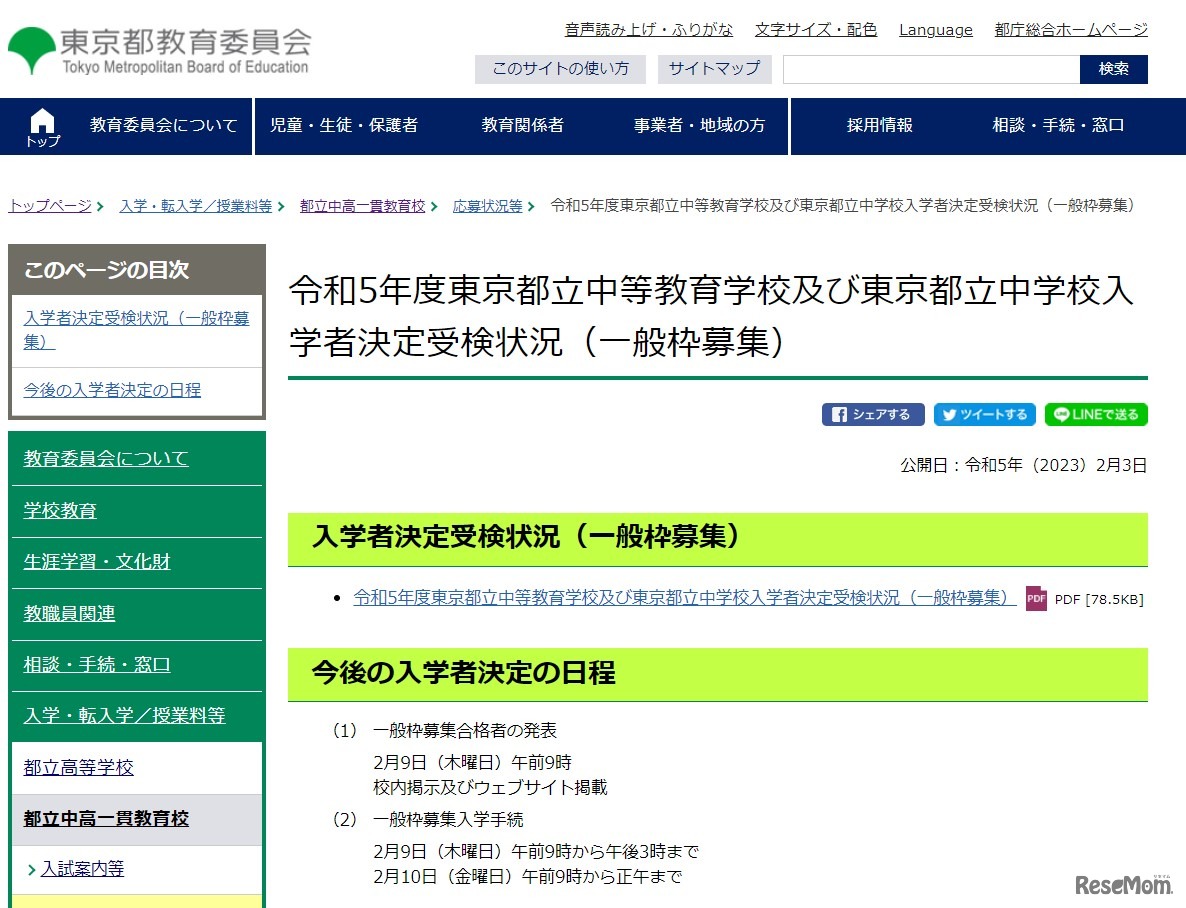Open 教育委員会について in navigation bar
Screen dimensions: 1186x908
tap(164, 126)
